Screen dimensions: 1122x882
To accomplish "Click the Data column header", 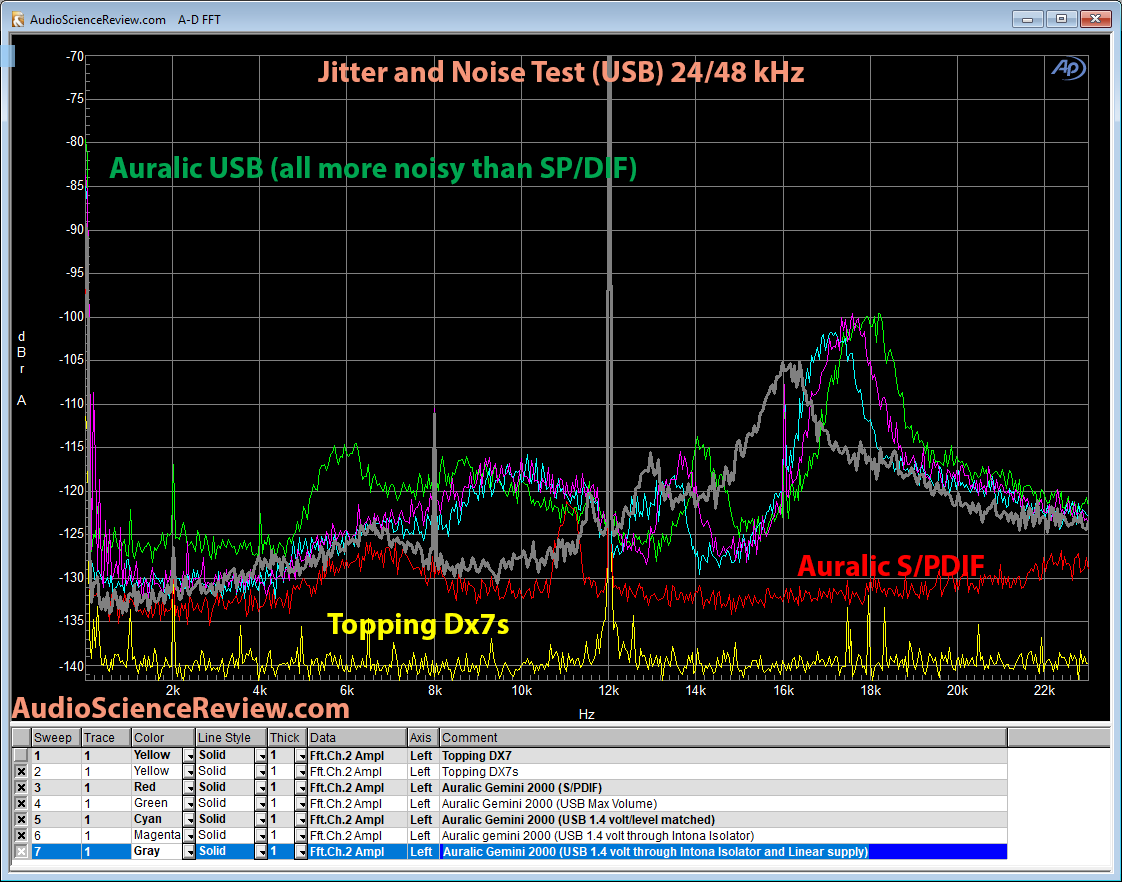I will pyautogui.click(x=357, y=738).
